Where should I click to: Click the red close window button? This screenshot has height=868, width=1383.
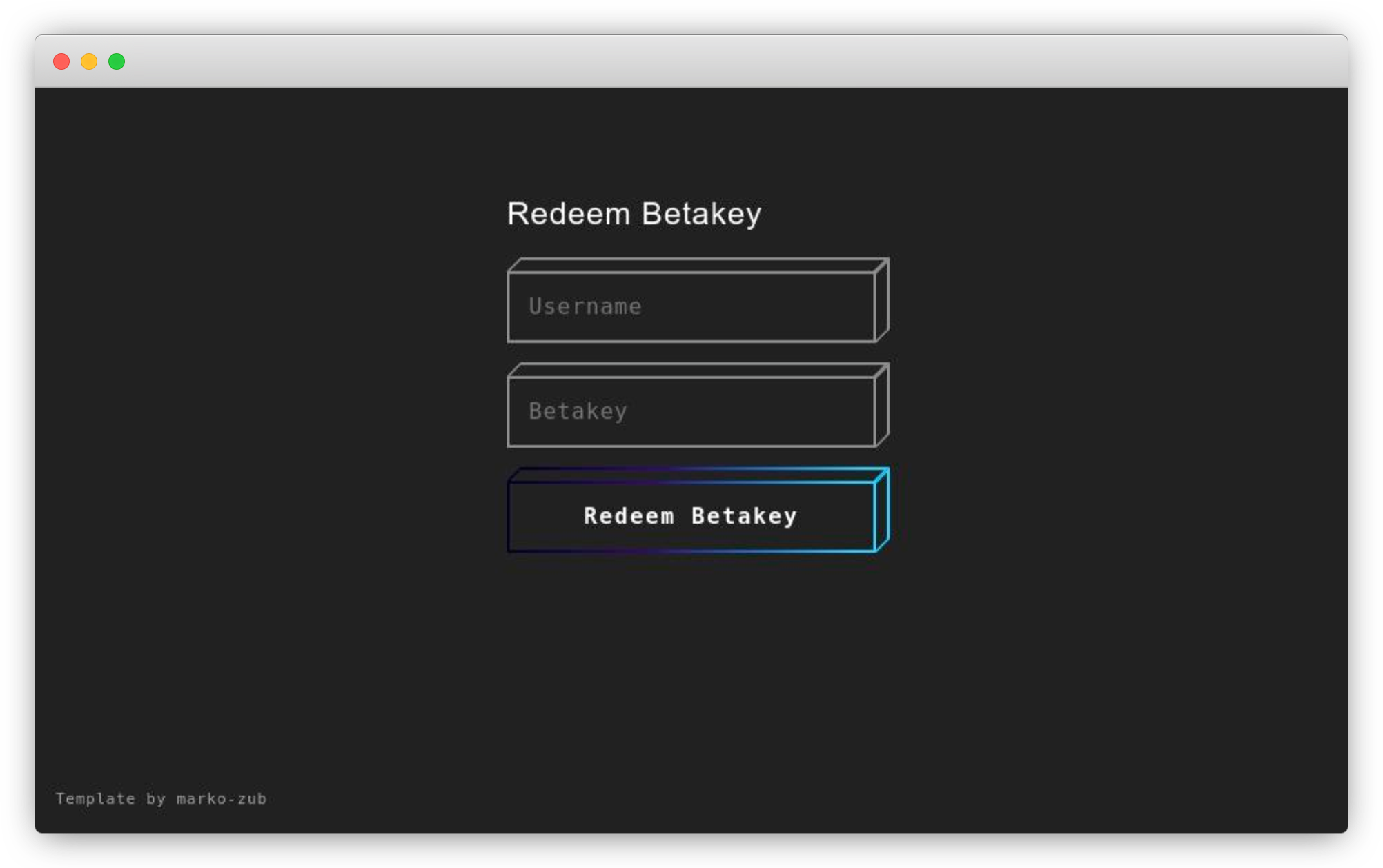[61, 61]
